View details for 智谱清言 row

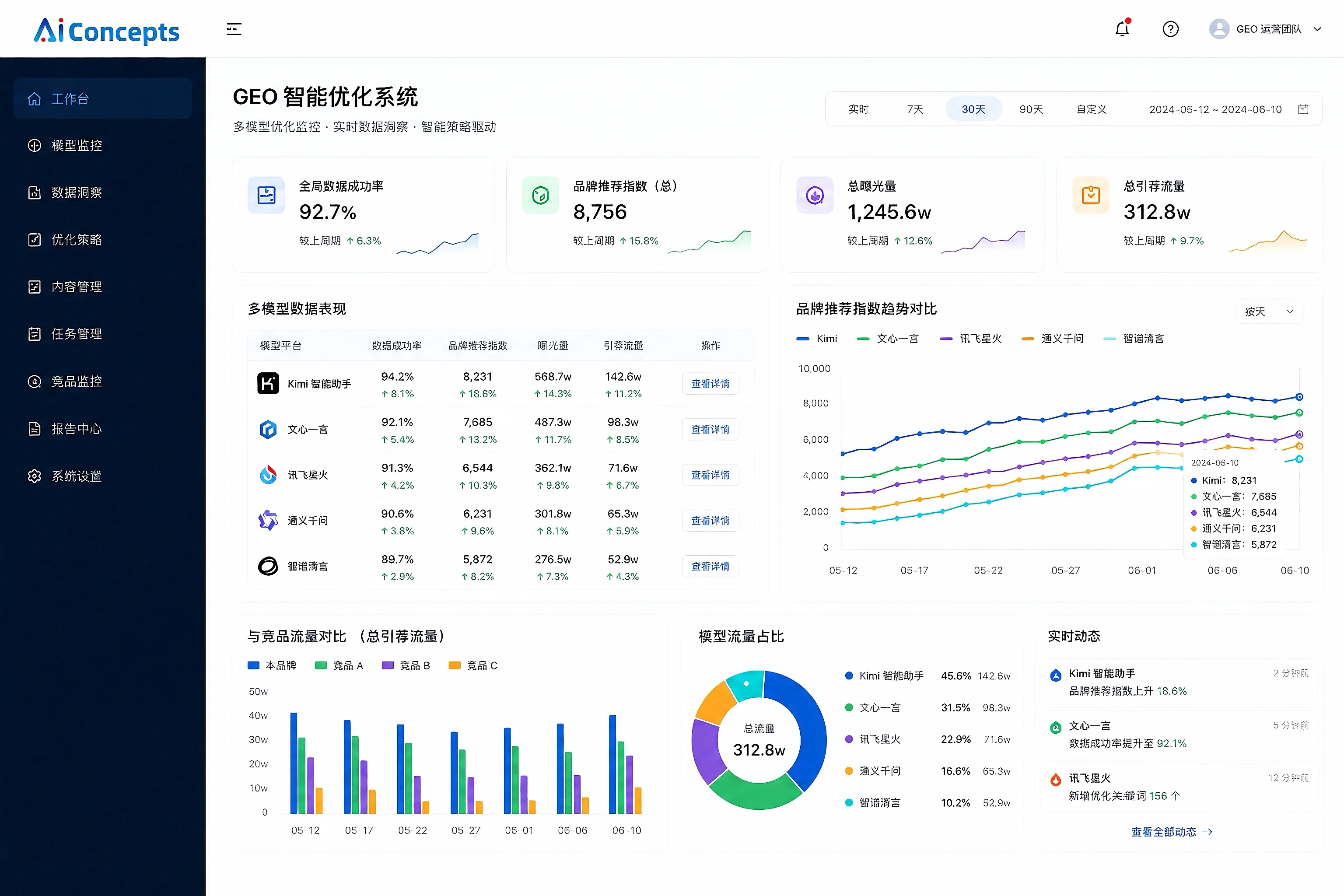click(x=710, y=566)
